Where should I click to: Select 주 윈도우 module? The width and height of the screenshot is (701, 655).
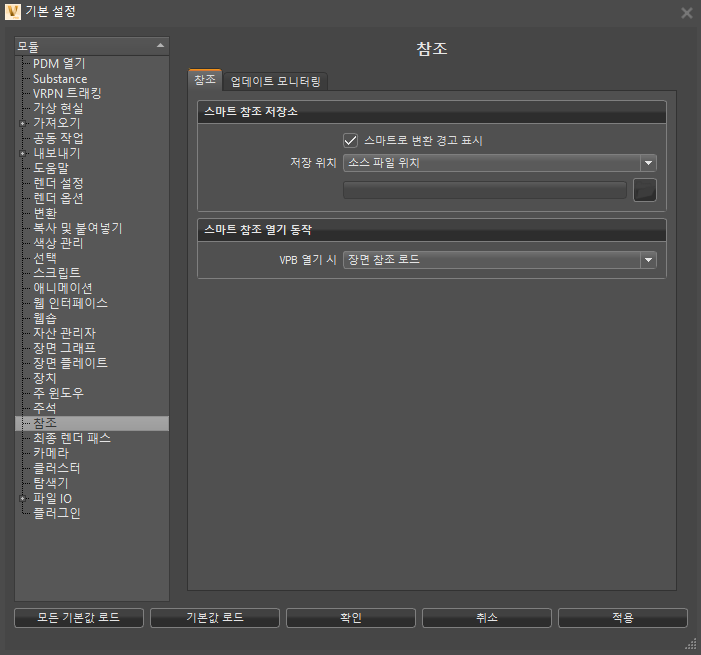click(58, 393)
